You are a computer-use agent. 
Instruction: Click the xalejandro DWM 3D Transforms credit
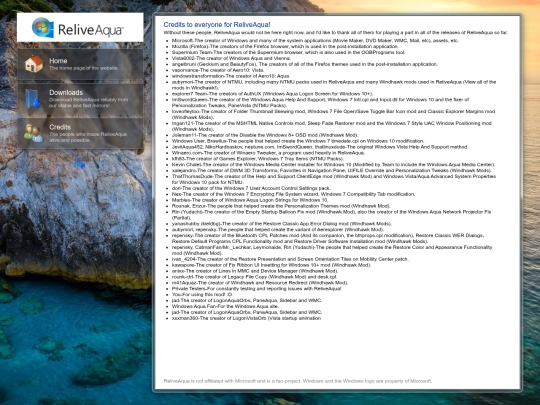pos(332,170)
